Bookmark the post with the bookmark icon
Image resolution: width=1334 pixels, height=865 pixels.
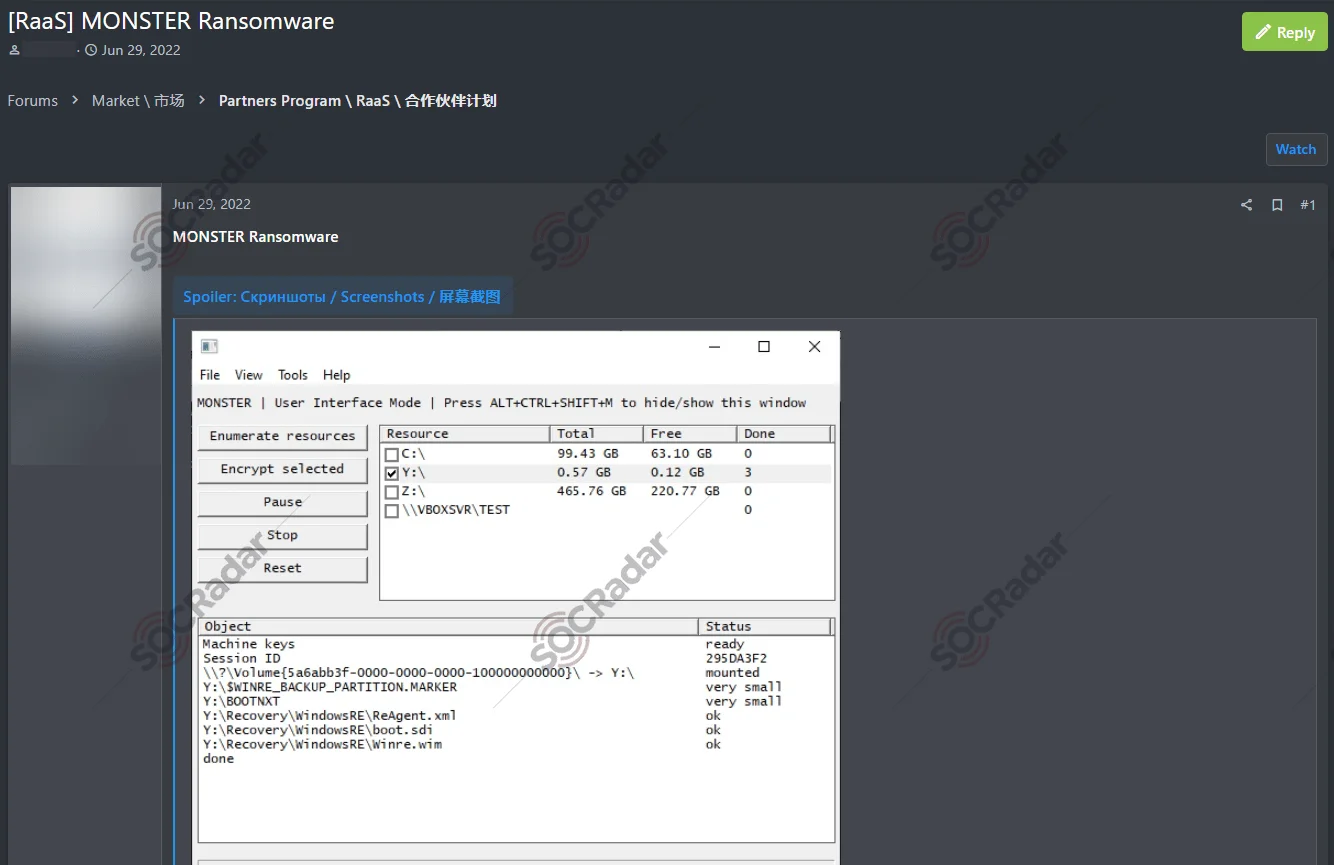tap(1277, 205)
